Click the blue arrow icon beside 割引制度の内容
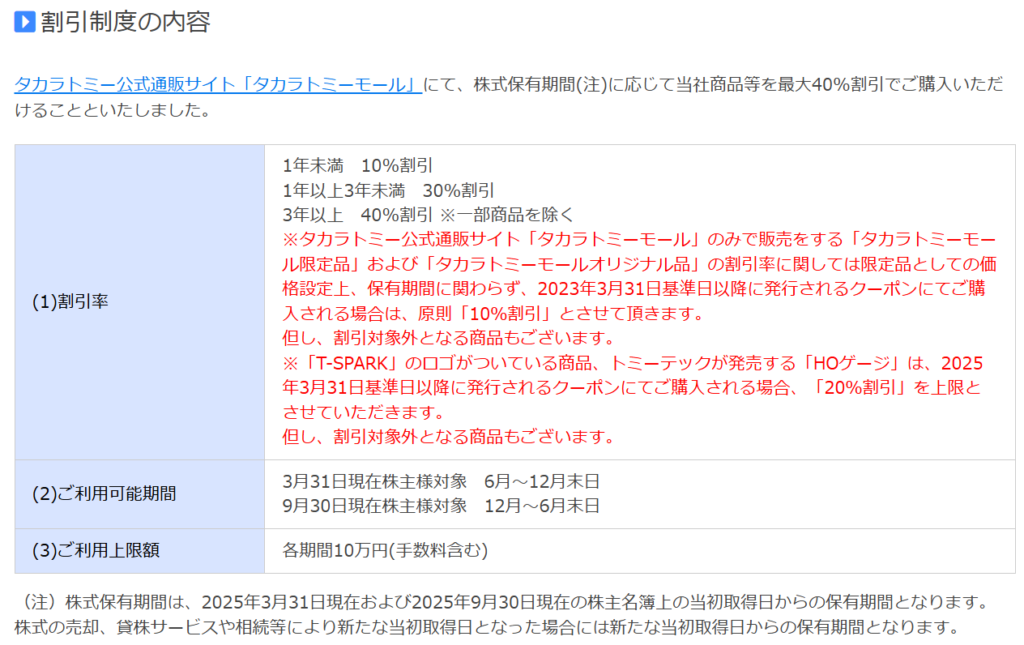This screenshot has width=1024, height=645. (25, 22)
